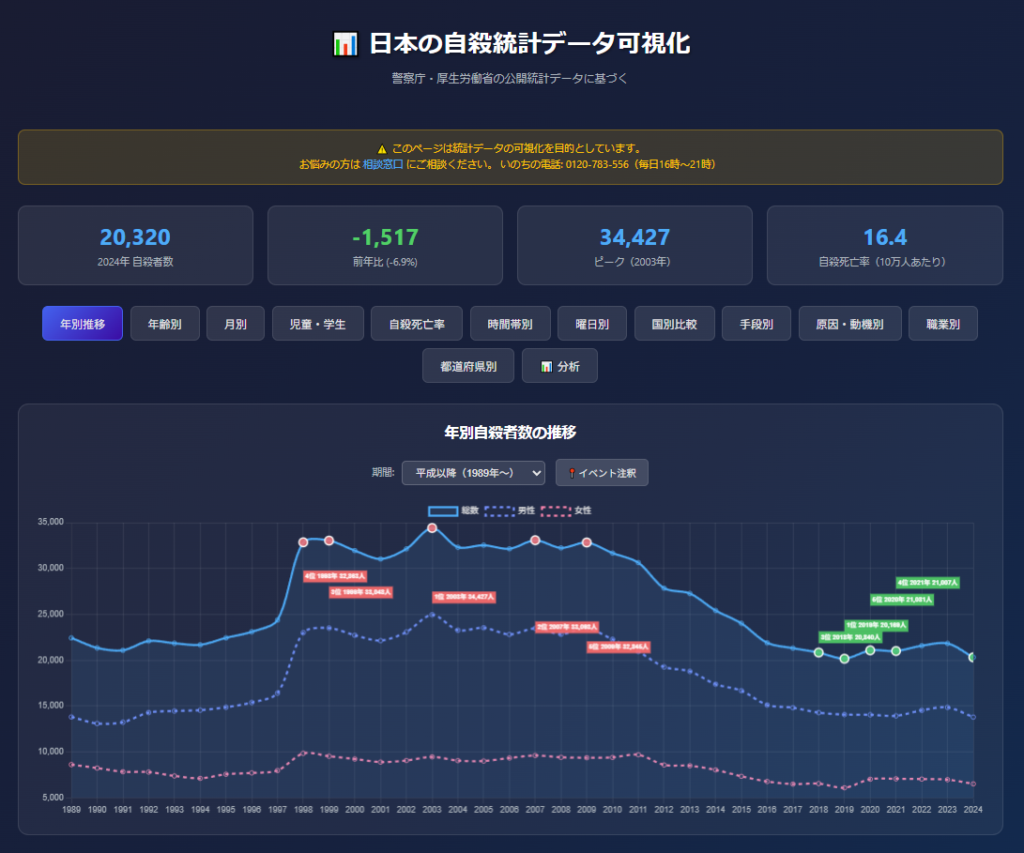Click the 2003 peak marker on the chart
This screenshot has width=1024, height=853.
click(x=432, y=527)
